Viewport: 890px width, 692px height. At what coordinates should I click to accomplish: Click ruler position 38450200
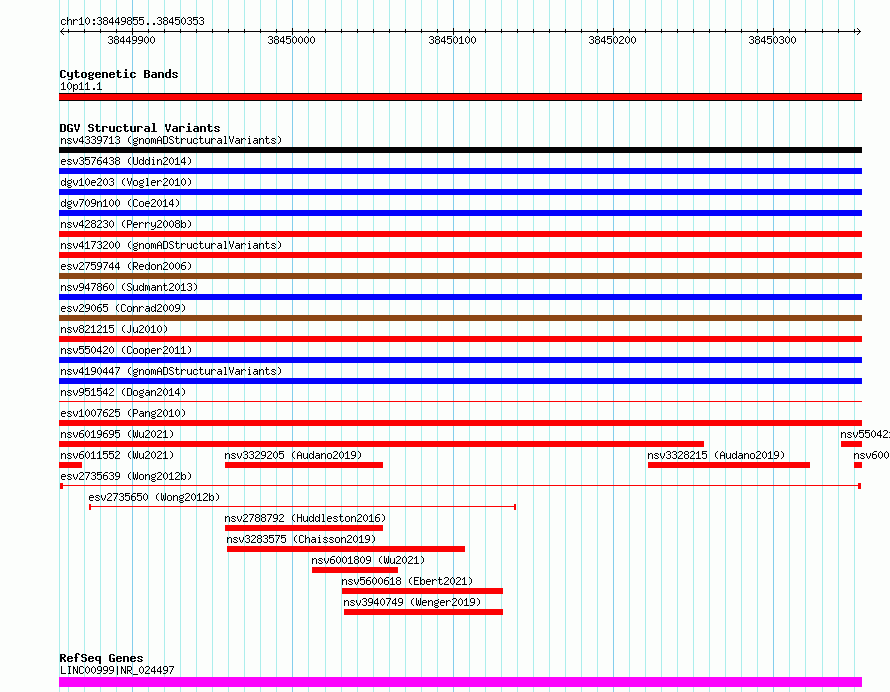coord(612,40)
